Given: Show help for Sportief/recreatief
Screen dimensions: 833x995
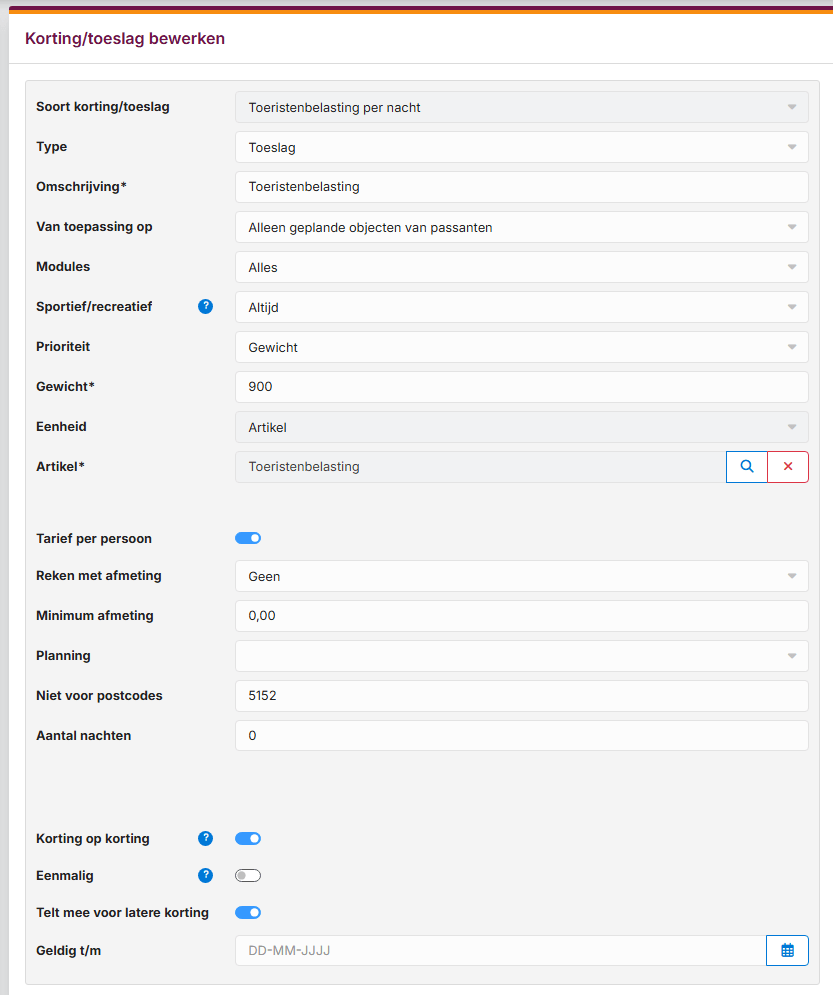Looking at the screenshot, I should [206, 307].
